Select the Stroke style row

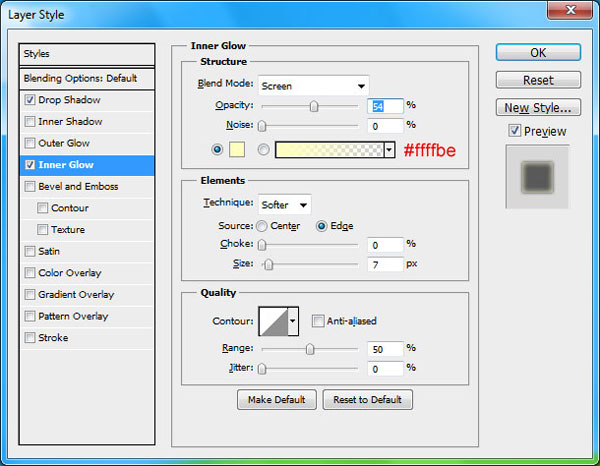(87, 338)
